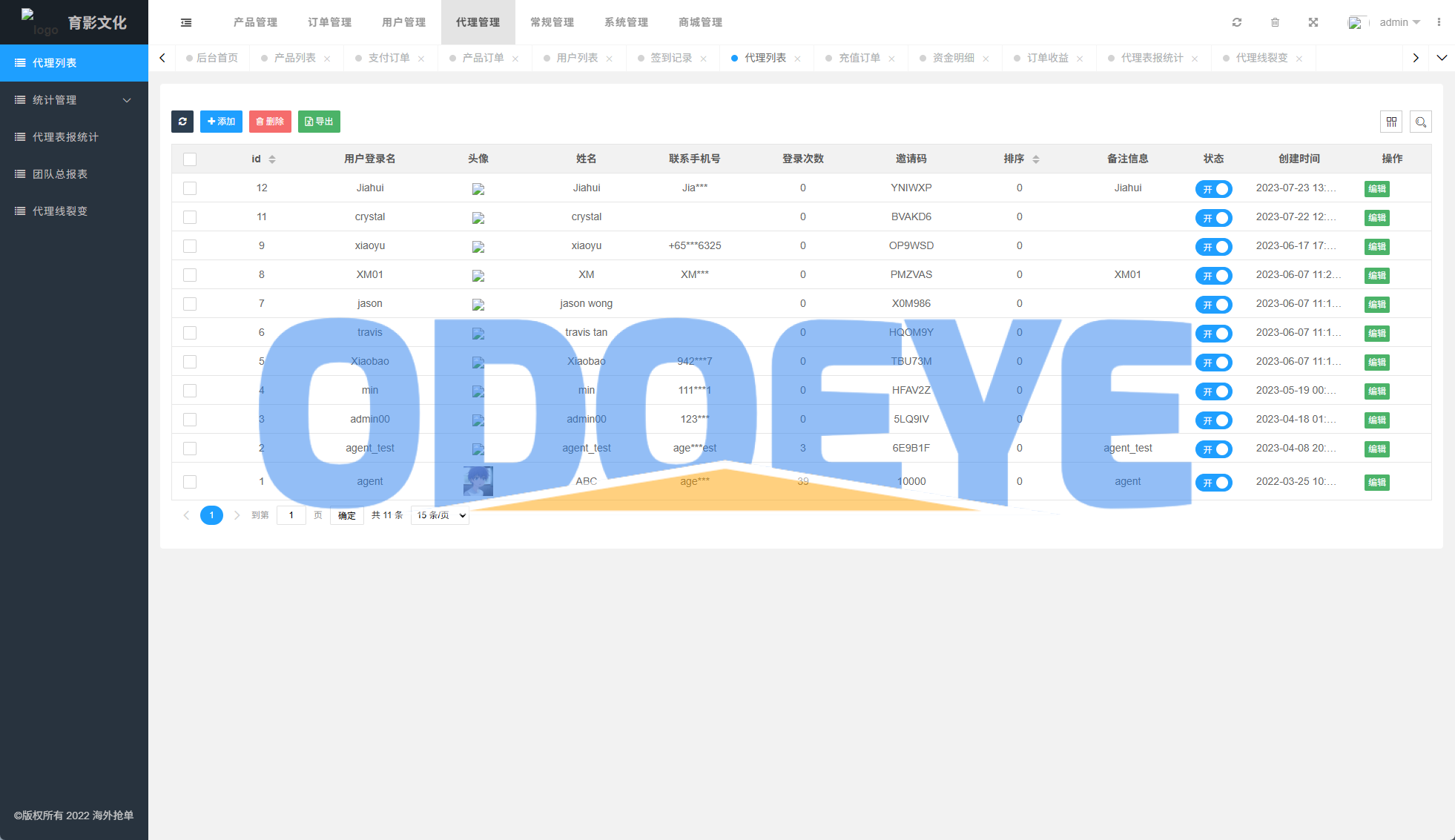Viewport: 1455px width, 840px height.
Task: Turn off status switch for Jiahui row
Action: 1213,189
